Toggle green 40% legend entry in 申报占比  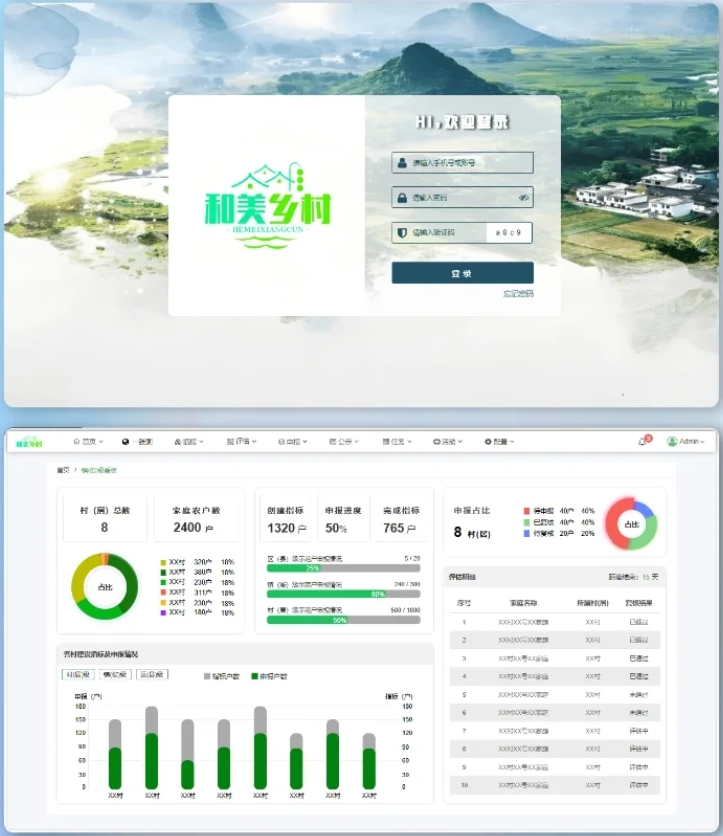(559, 522)
